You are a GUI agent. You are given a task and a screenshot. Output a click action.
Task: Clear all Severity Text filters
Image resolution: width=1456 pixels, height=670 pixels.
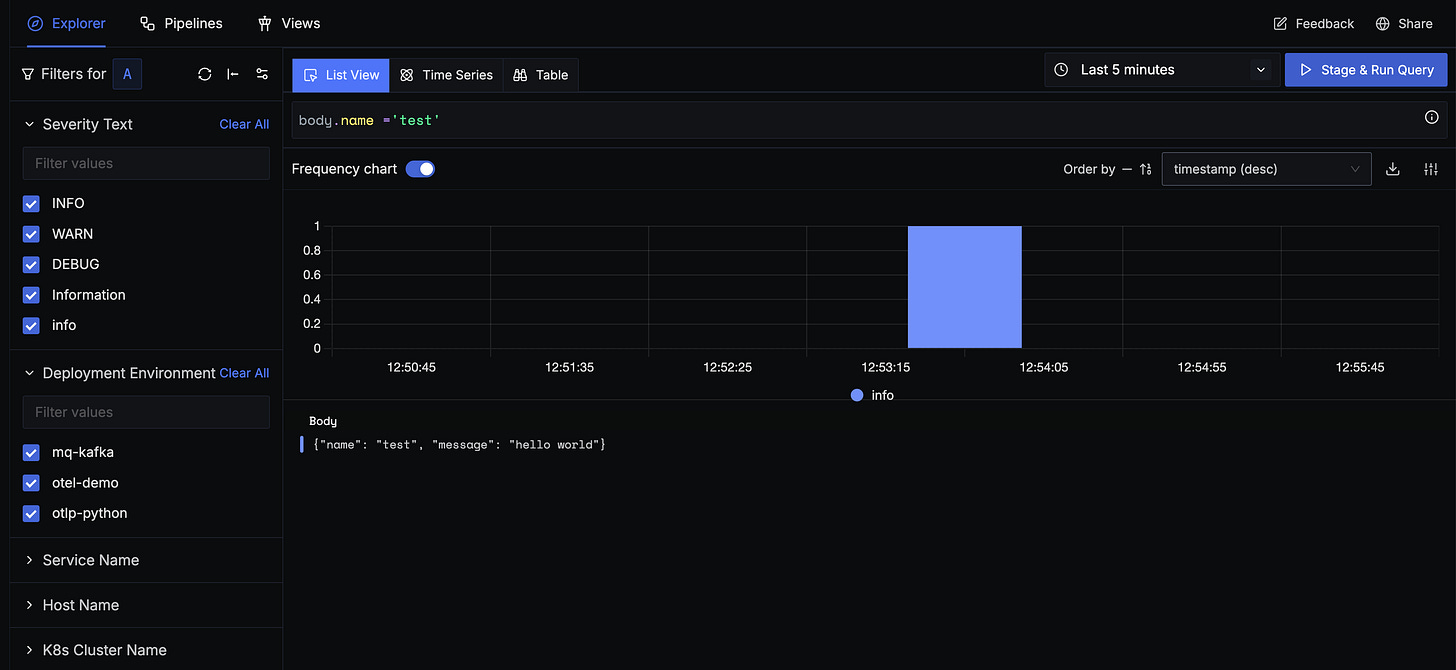244,124
